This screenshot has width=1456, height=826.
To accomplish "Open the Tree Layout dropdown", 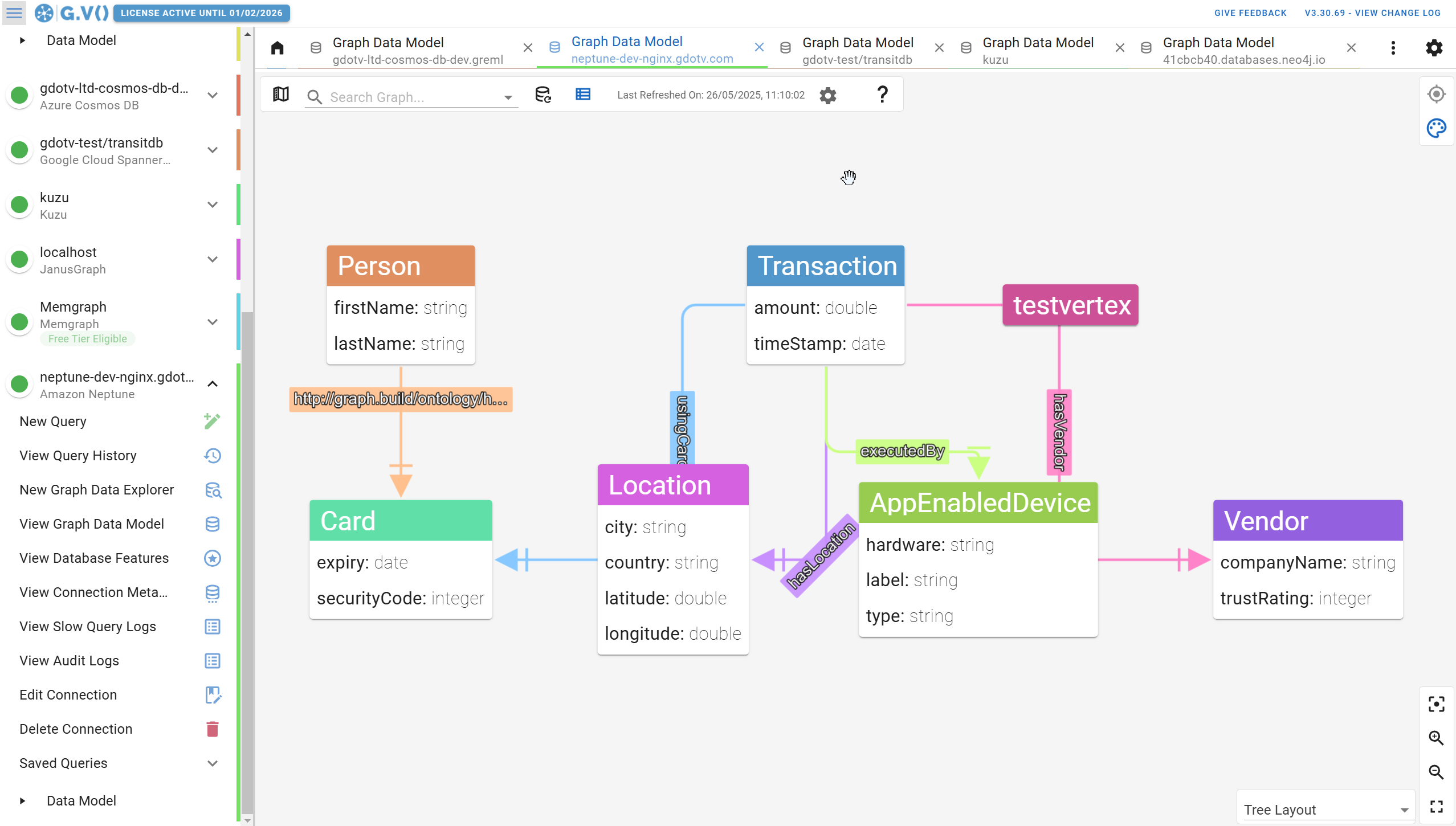I will [1326, 809].
